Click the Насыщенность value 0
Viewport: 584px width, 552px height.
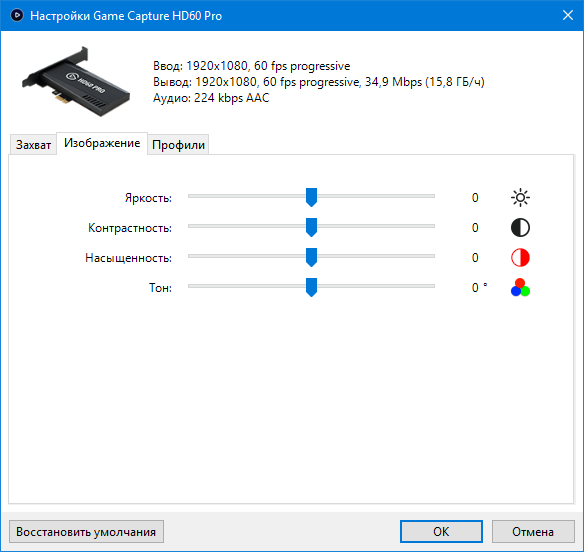(x=475, y=258)
